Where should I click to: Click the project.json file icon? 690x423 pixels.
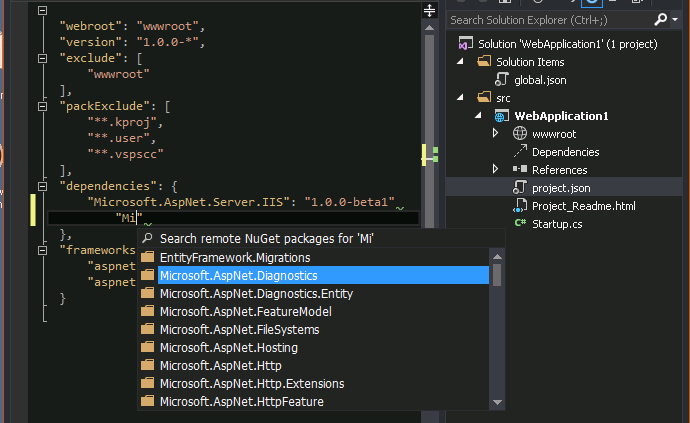click(520, 188)
